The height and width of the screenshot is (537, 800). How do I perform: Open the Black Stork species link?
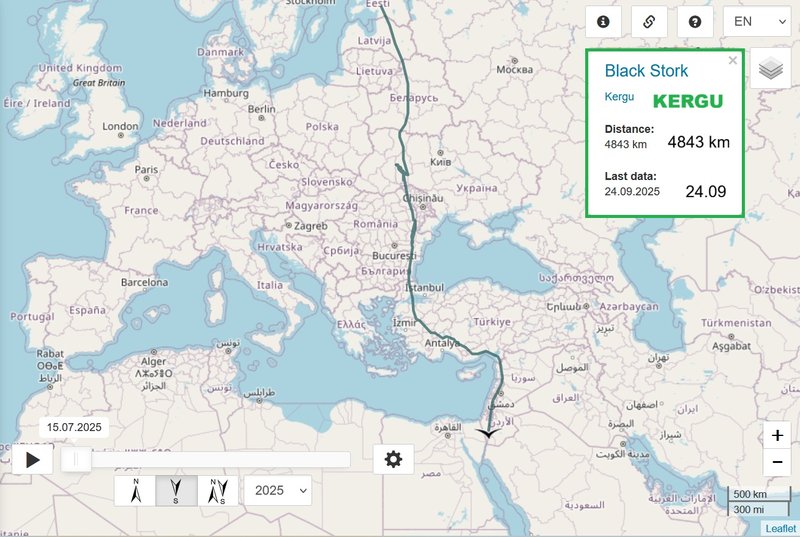click(x=646, y=70)
